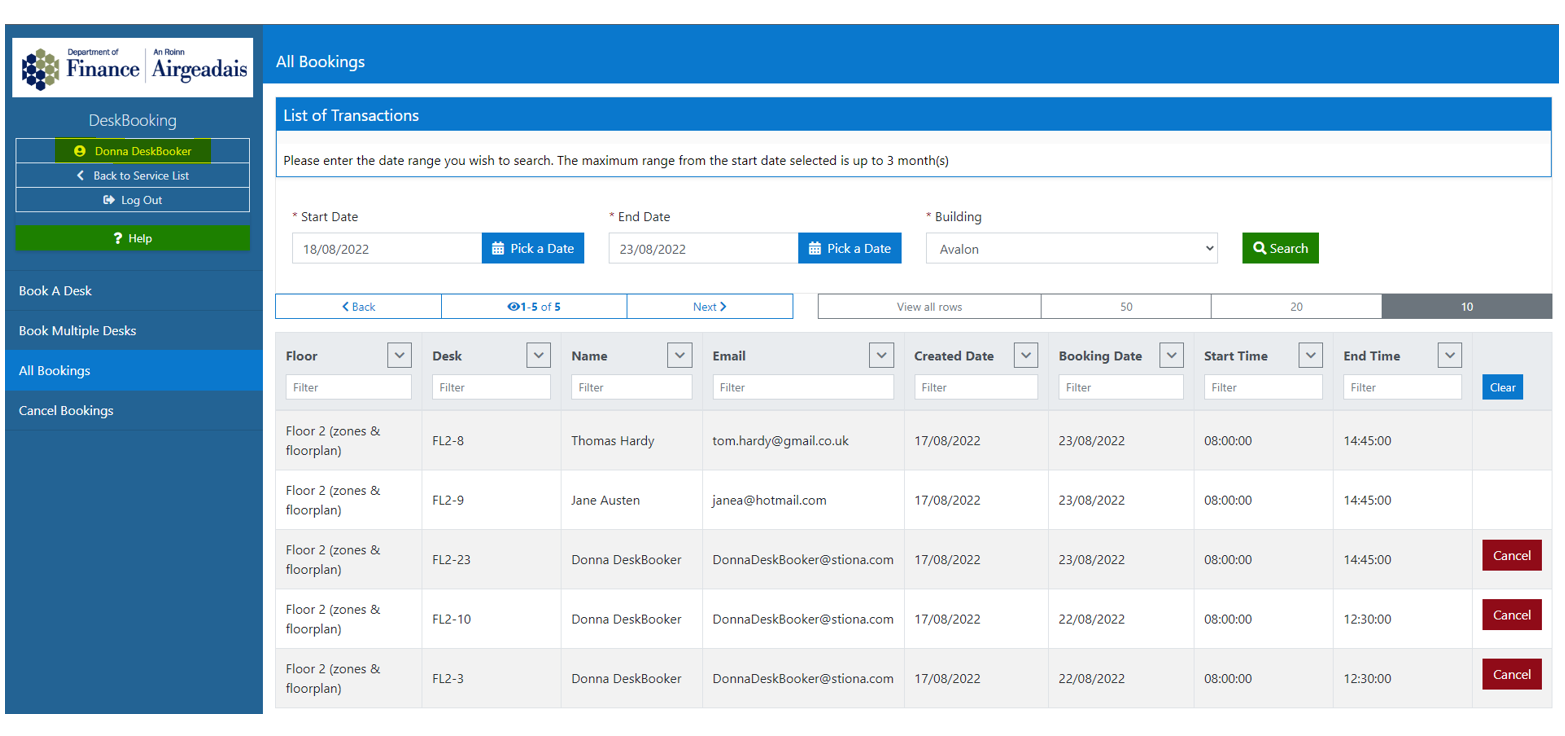Select All Bookings in sidebar

(134, 371)
